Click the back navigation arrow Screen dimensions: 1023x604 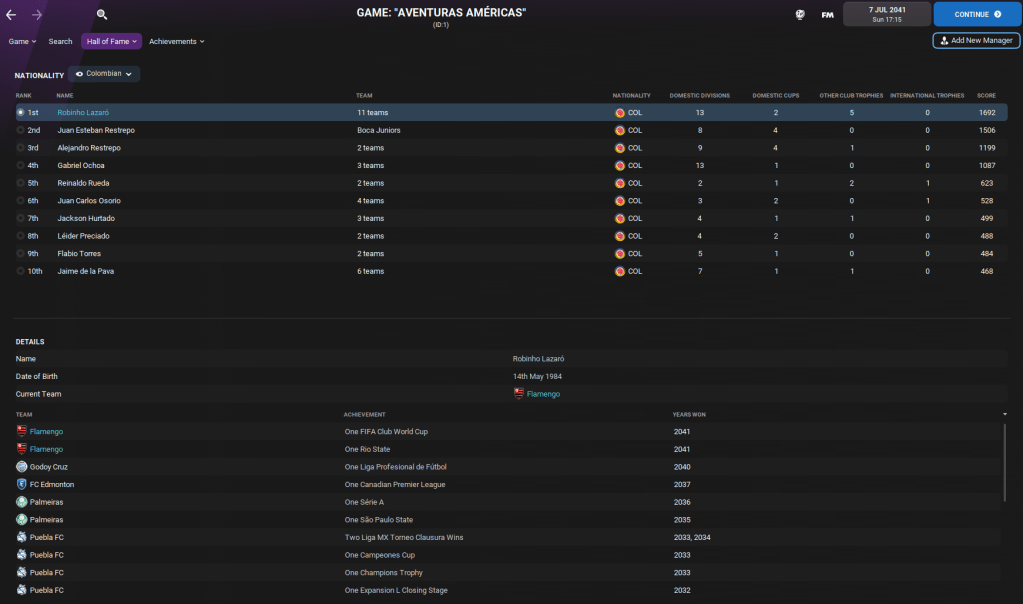click(11, 15)
